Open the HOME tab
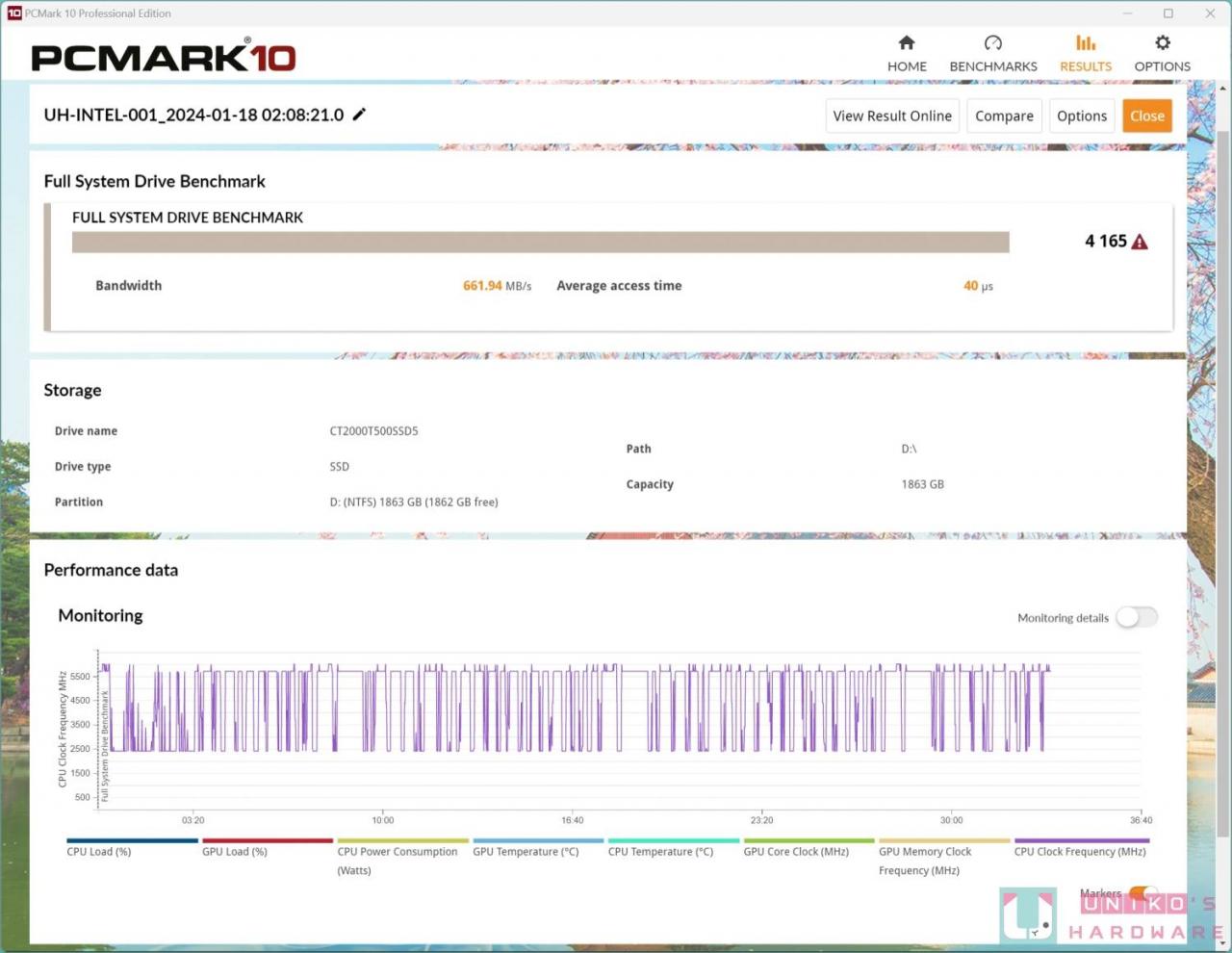 coord(907,54)
